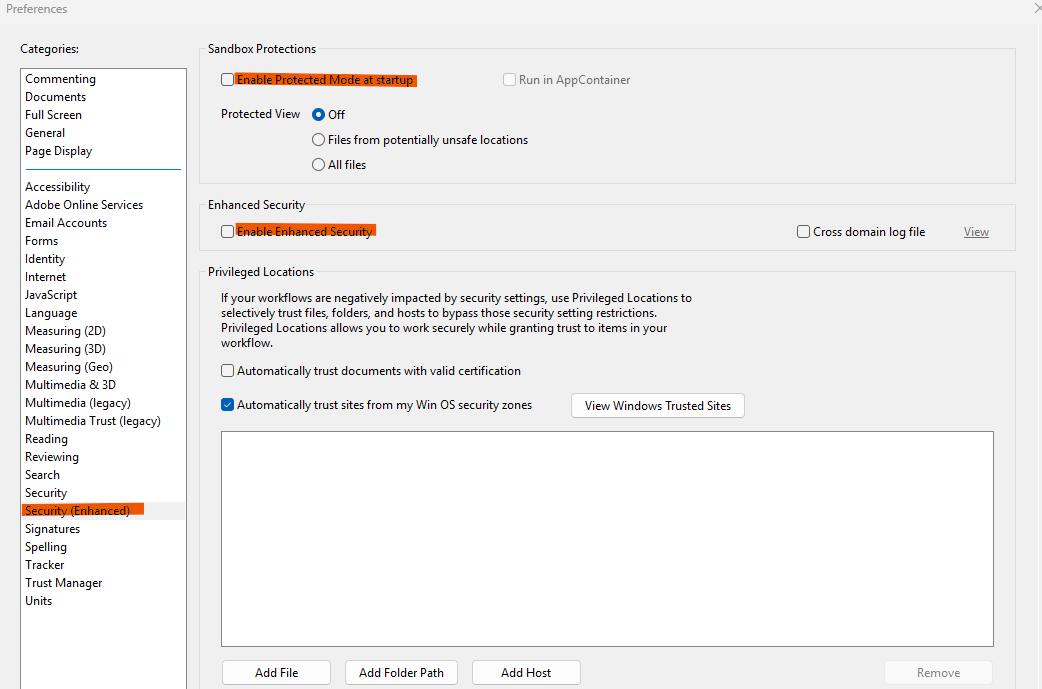
Task: Click Add Folder Path button
Action: point(401,672)
